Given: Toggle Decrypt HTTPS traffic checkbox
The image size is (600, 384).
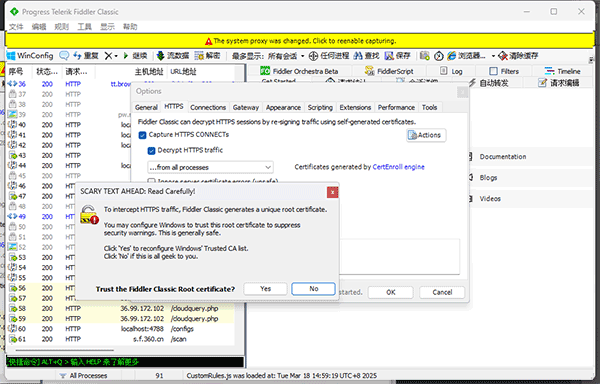Looking at the screenshot, I should pos(152,151).
